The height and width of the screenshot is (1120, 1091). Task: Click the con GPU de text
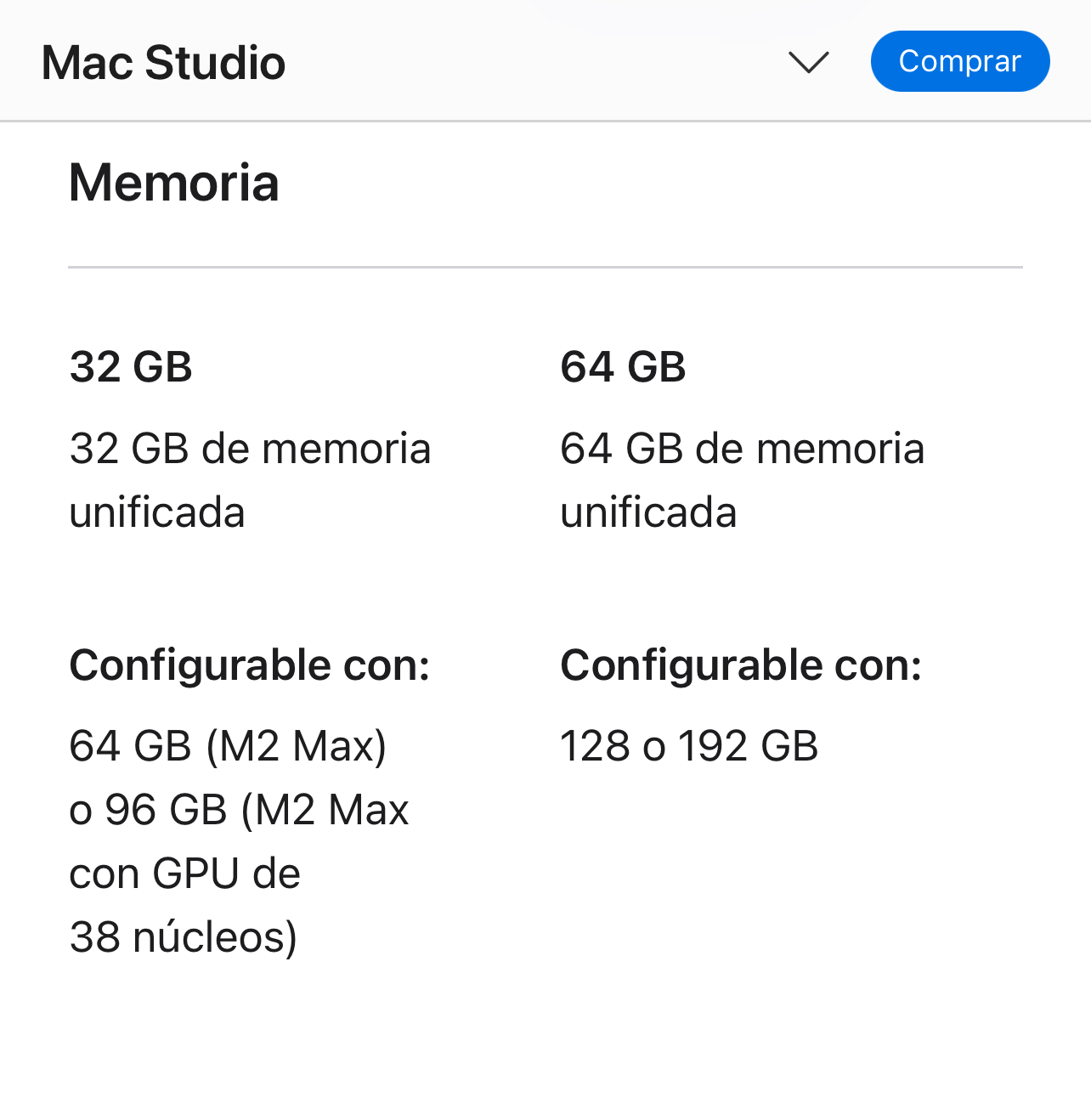coord(184,874)
